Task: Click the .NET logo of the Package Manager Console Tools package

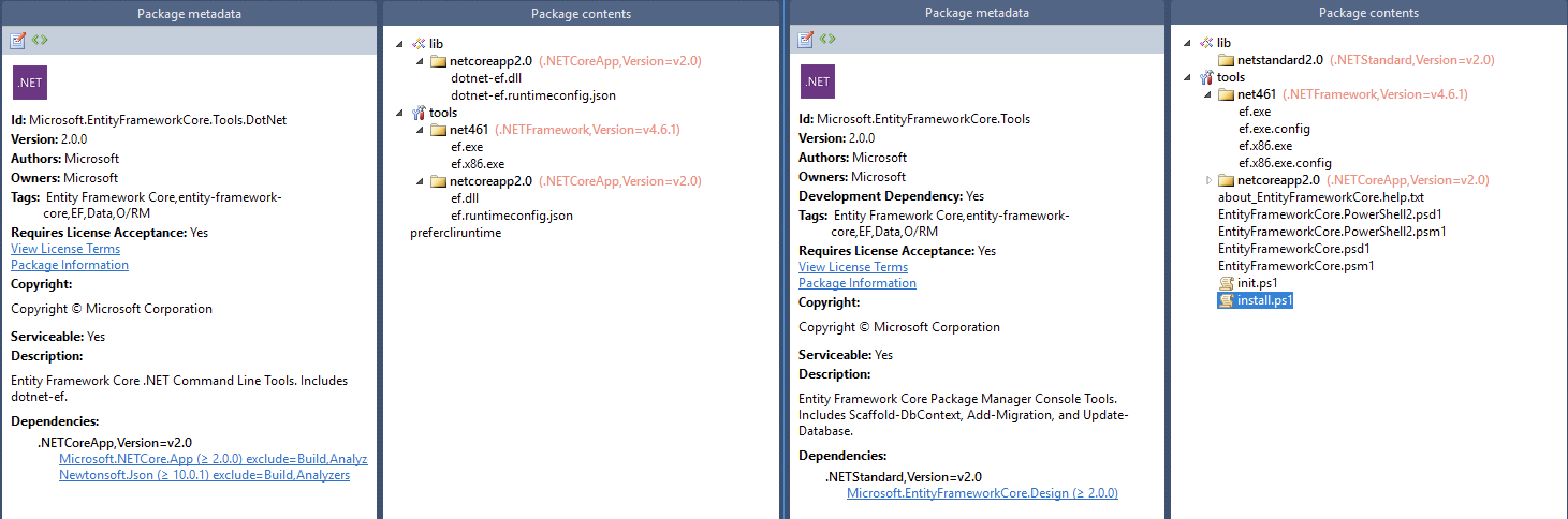Action: 817,81
